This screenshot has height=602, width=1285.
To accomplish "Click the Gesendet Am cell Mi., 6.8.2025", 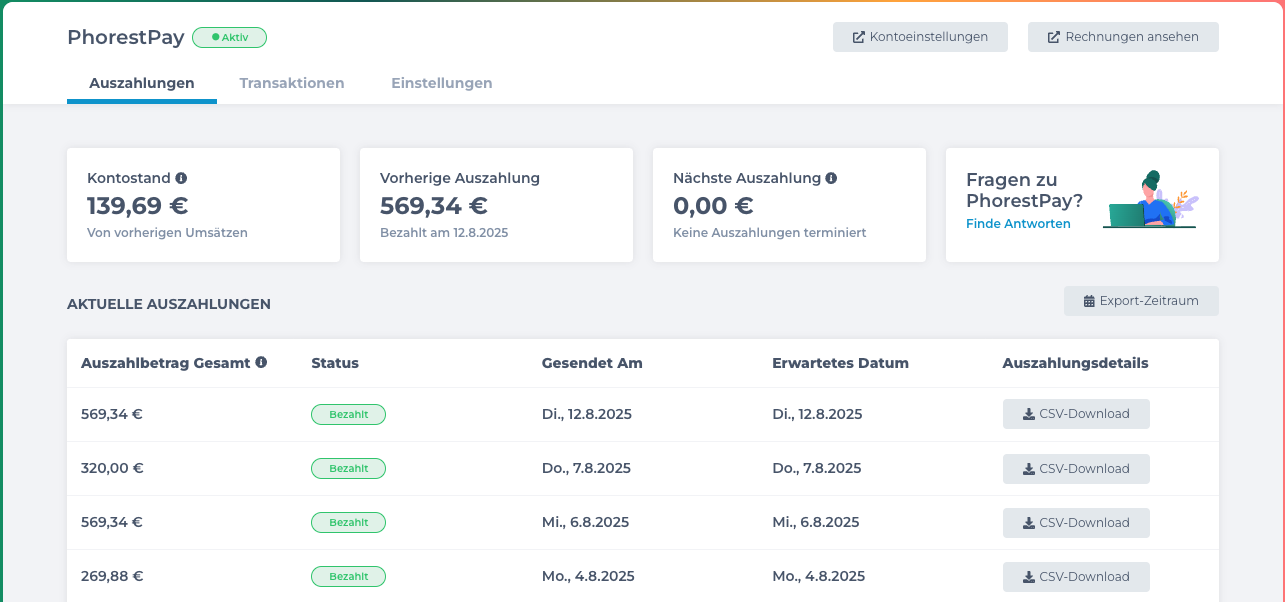I will (585, 522).
